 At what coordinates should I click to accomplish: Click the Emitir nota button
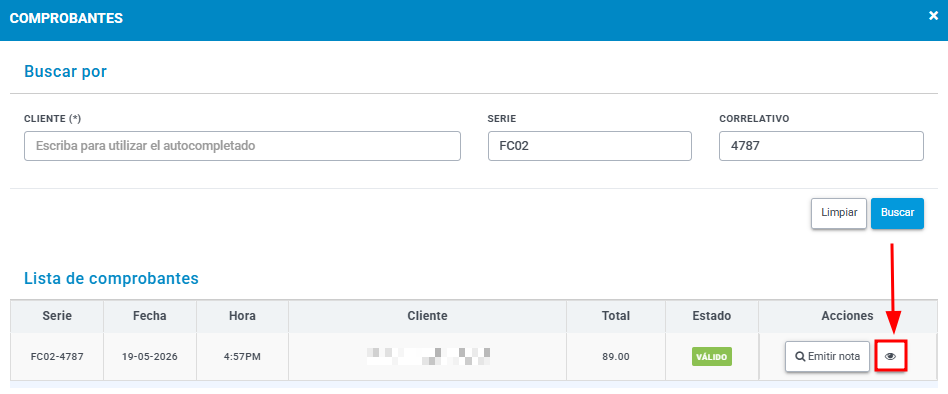click(827, 357)
